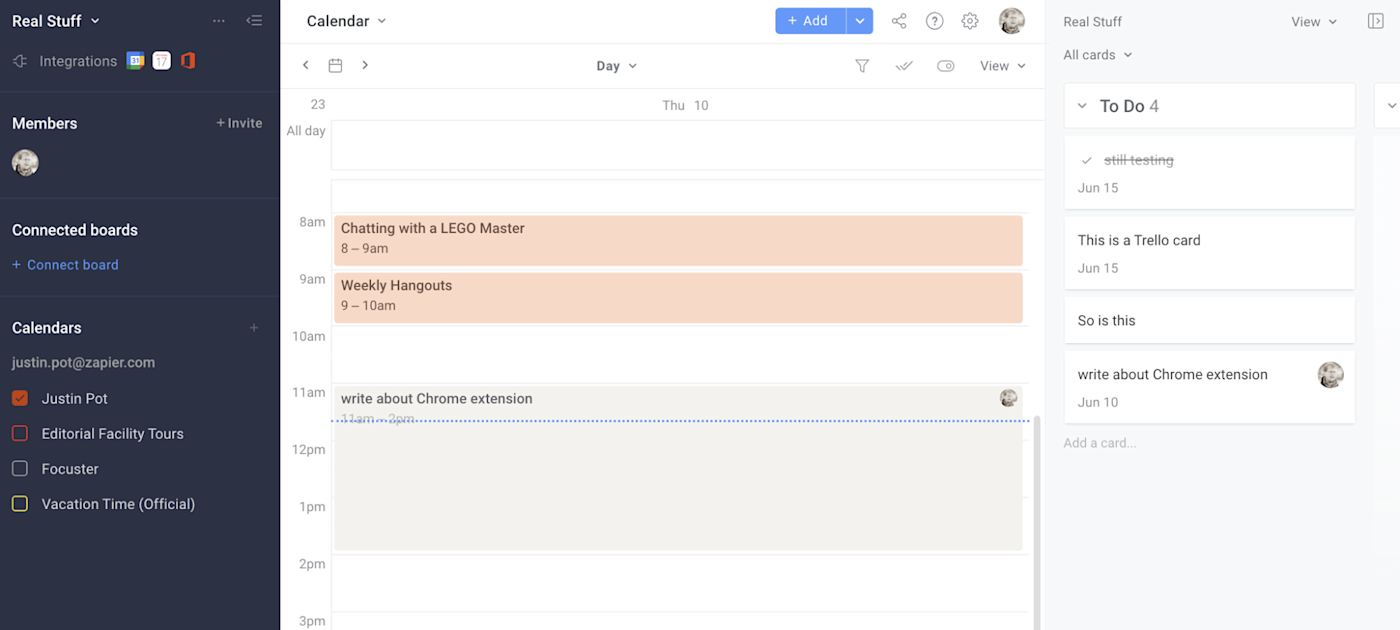Go to the previous day
This screenshot has width=1400, height=630.
[x=306, y=65]
